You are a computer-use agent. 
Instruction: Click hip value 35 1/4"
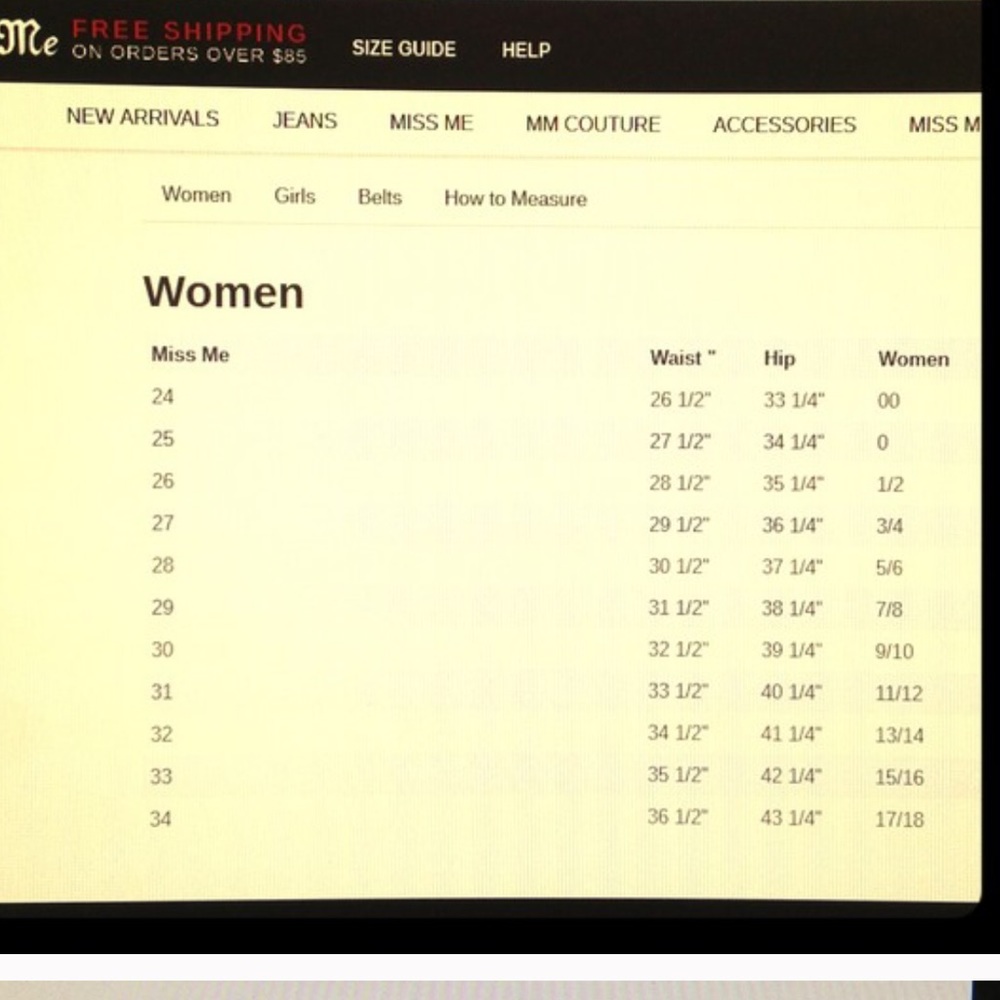pyautogui.click(x=793, y=484)
